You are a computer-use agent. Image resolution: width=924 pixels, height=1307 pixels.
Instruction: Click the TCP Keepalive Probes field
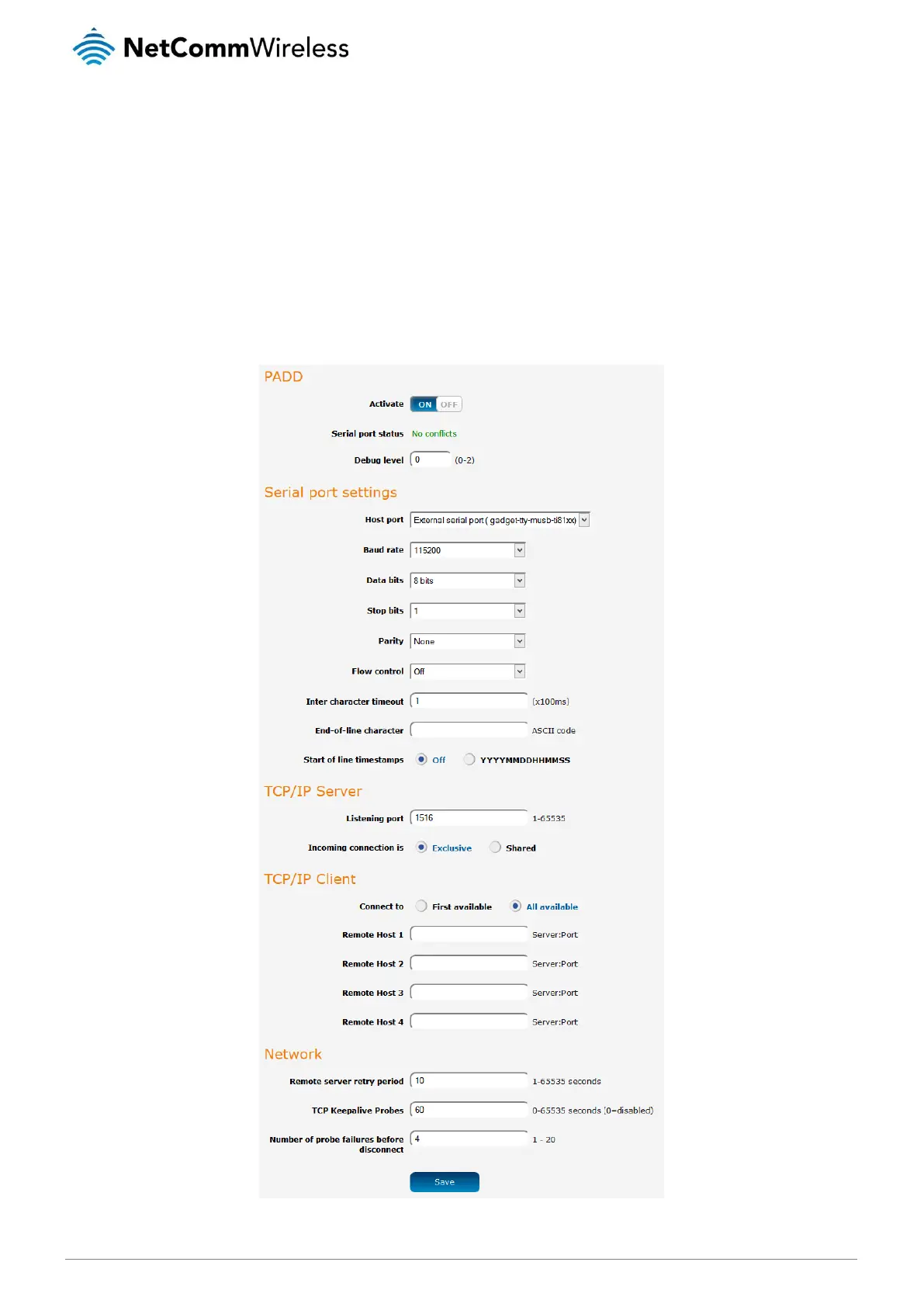(x=469, y=1110)
